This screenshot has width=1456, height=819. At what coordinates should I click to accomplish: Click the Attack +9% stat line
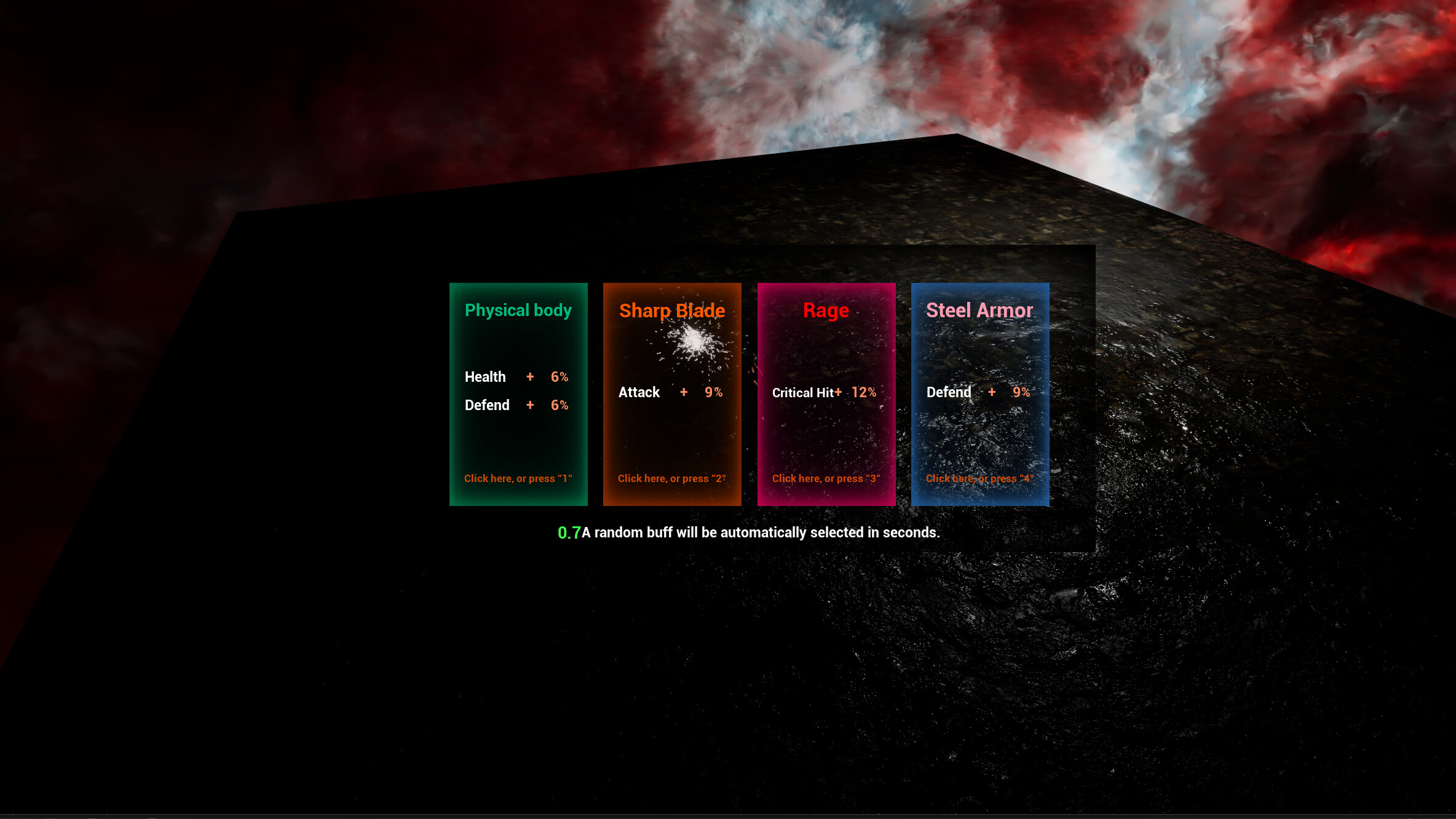click(670, 392)
